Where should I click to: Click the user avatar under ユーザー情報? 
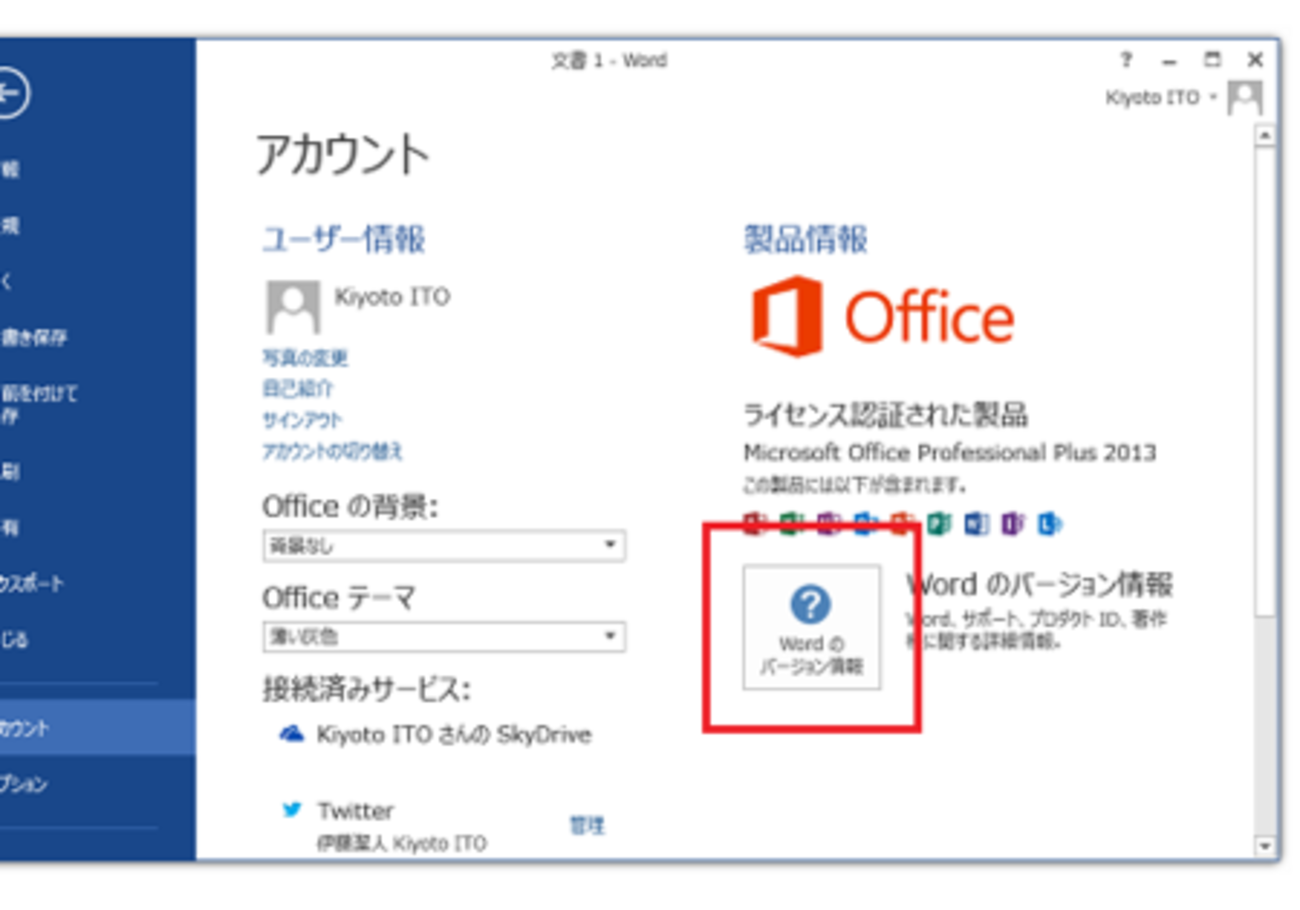click(293, 306)
